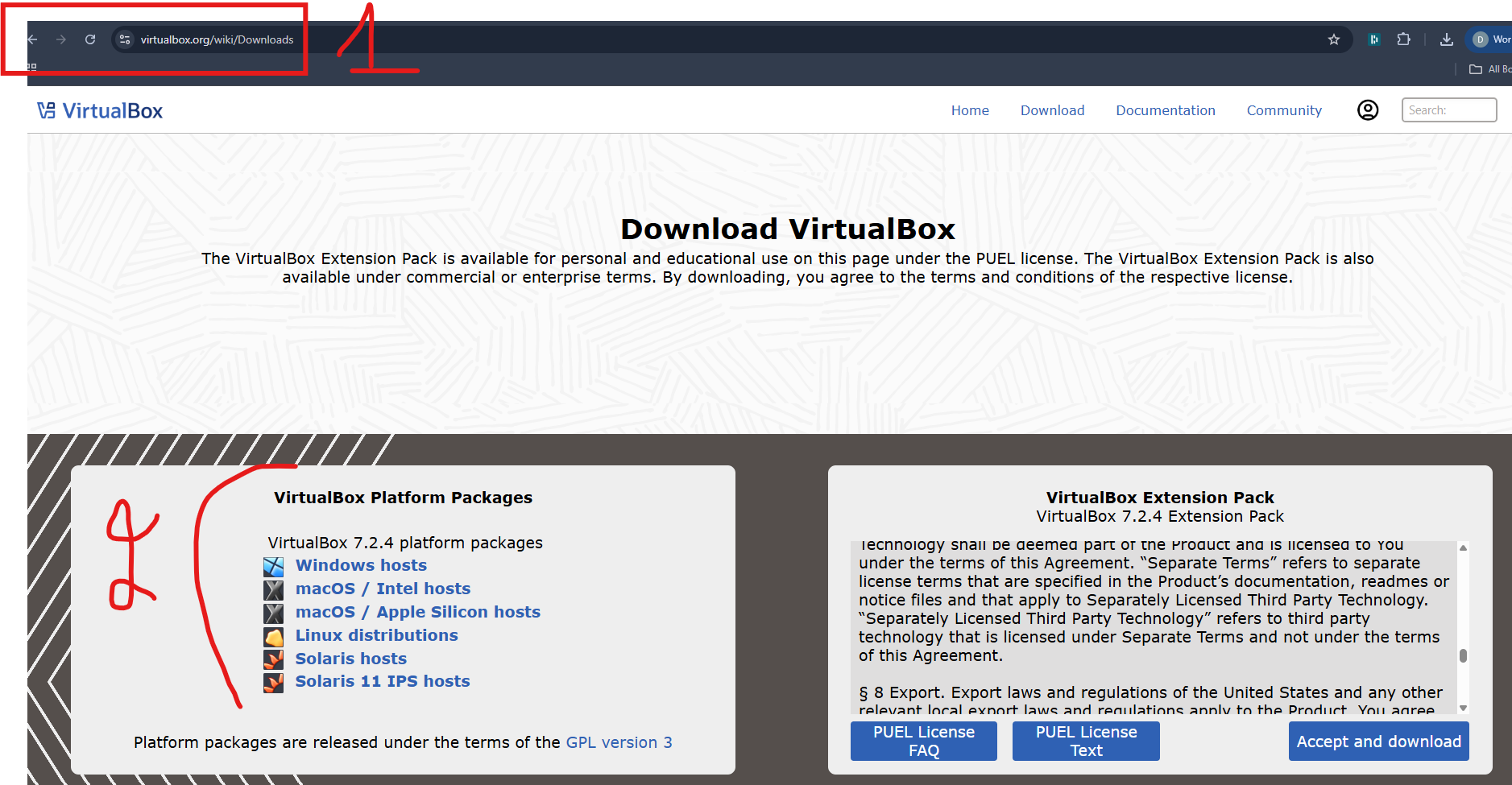This screenshot has width=1512, height=785.
Task: Click the license scrollbar up arrow
Action: (x=1463, y=547)
